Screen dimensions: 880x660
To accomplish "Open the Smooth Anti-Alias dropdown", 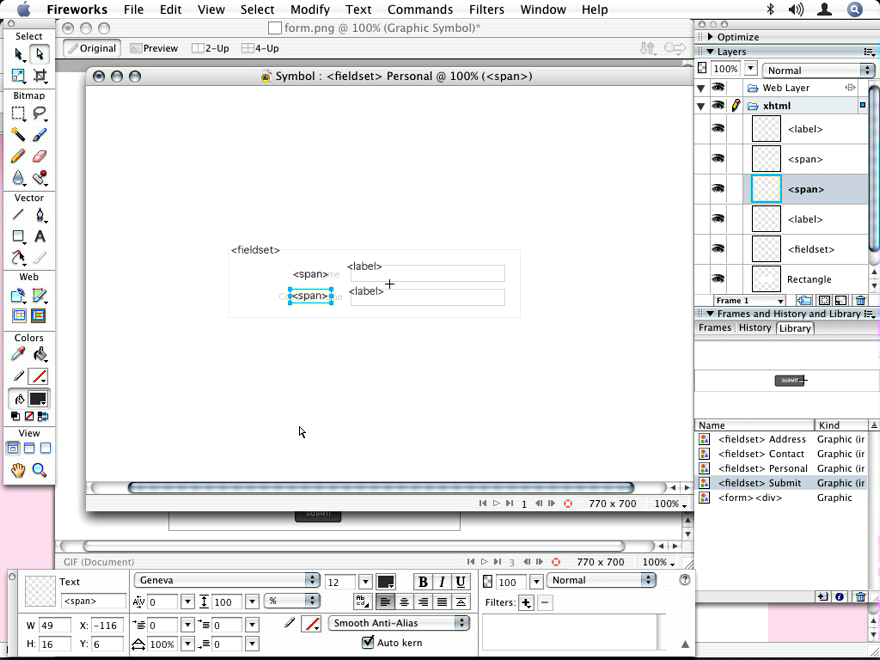I will 398,623.
